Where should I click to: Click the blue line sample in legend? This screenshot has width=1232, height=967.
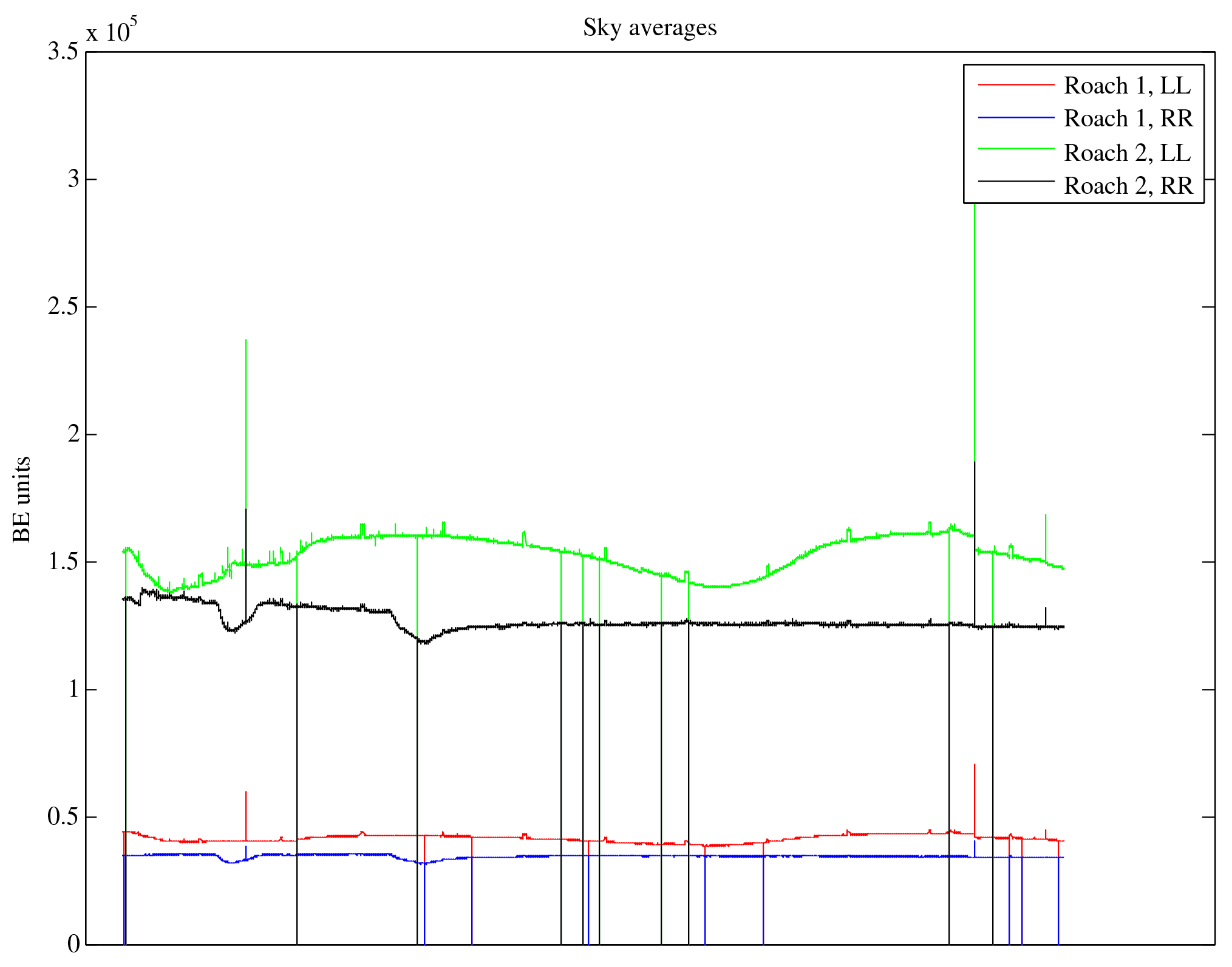pos(1016,117)
